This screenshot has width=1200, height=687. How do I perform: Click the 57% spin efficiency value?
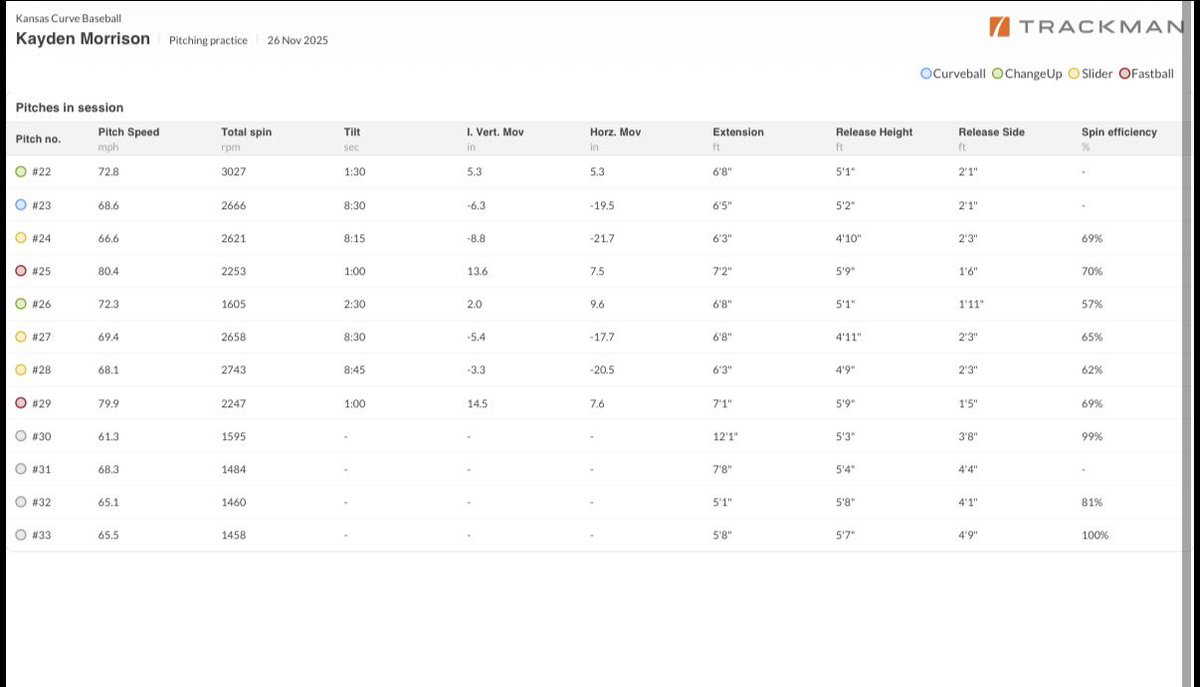tap(1092, 304)
